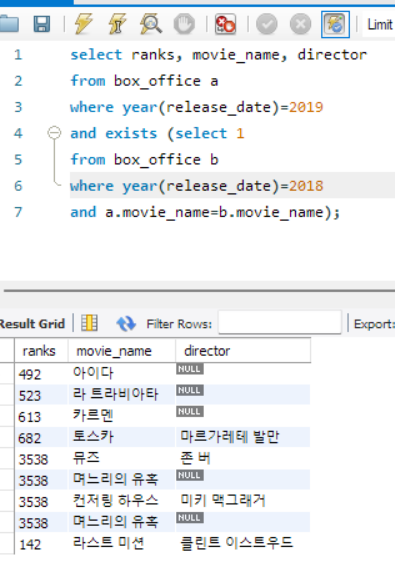Click the exists keyword in line 4
The height and width of the screenshot is (582, 395).
[x=131, y=133]
